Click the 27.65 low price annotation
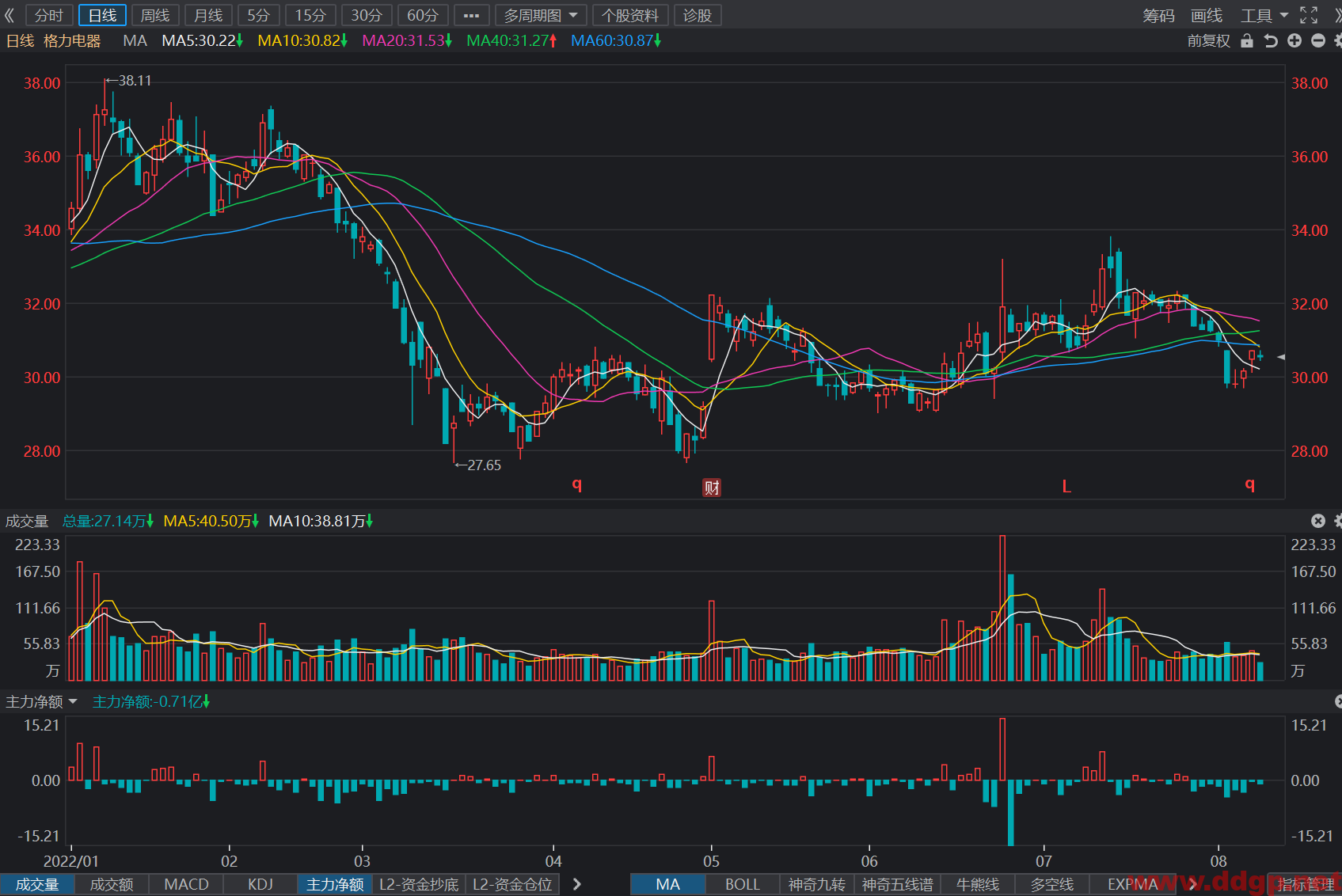 coord(478,465)
